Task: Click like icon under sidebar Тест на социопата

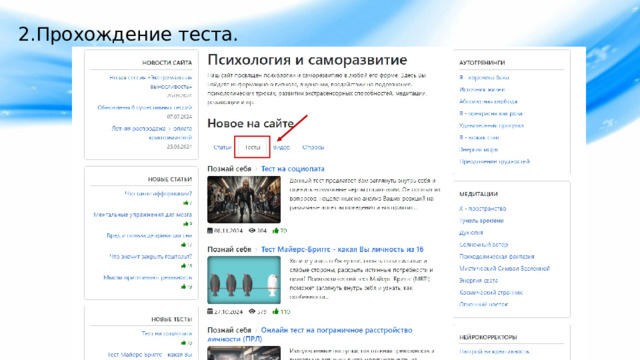Action: tap(184, 343)
